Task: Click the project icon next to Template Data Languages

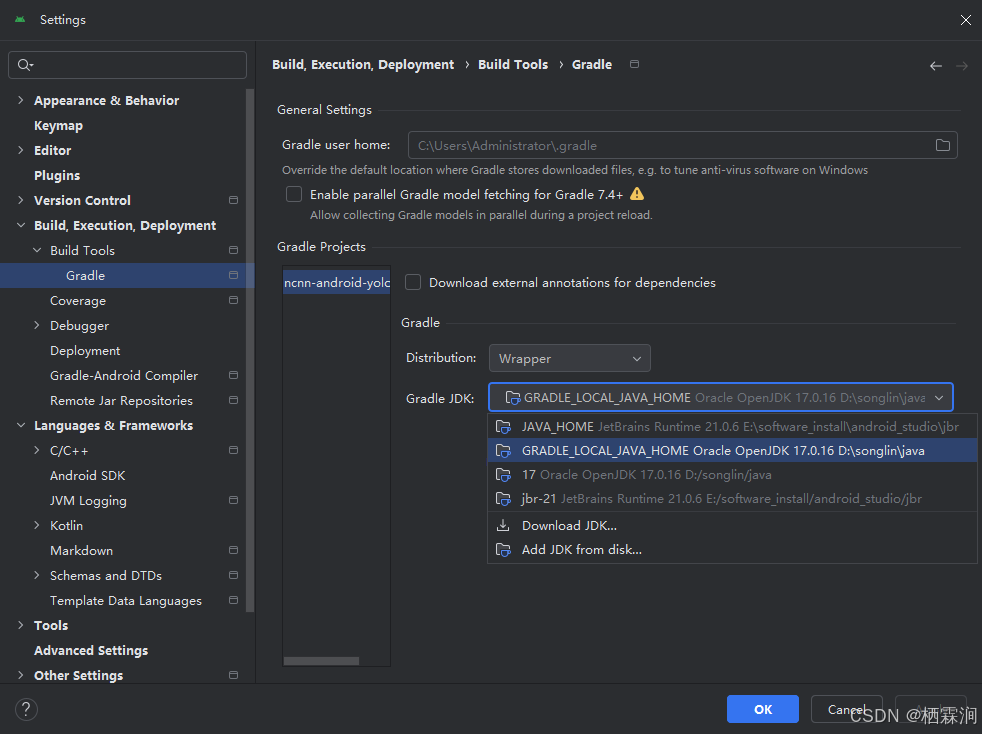Action: [x=234, y=600]
